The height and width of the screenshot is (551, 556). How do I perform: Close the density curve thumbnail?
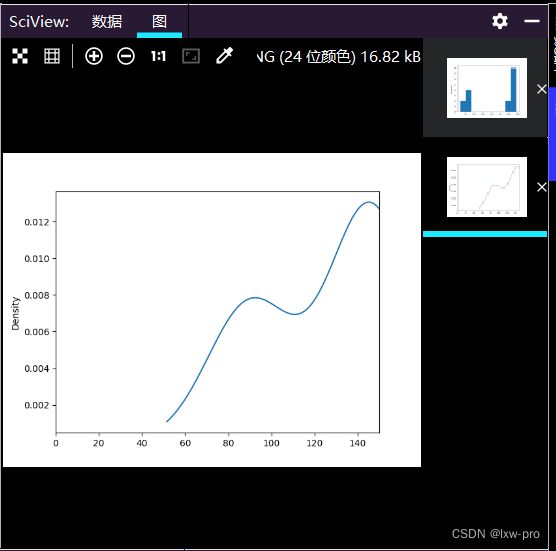[541, 187]
